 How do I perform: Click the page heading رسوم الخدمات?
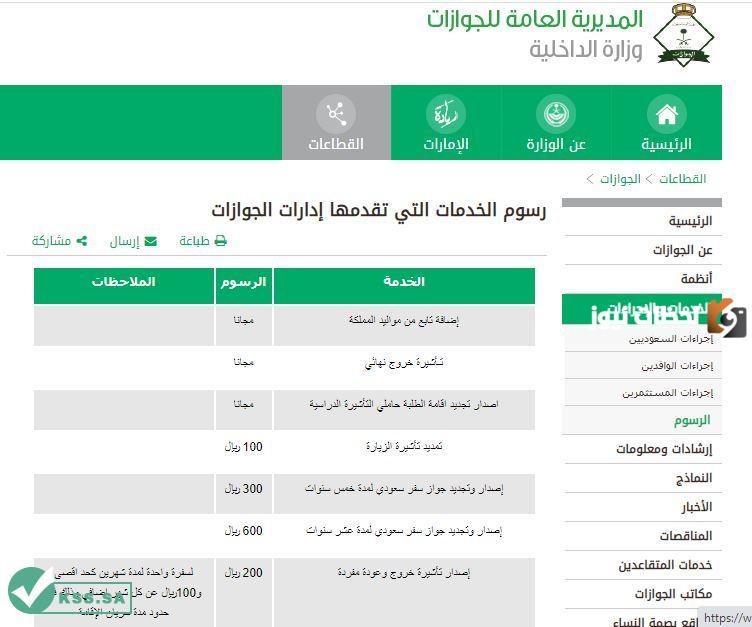[x=379, y=210]
